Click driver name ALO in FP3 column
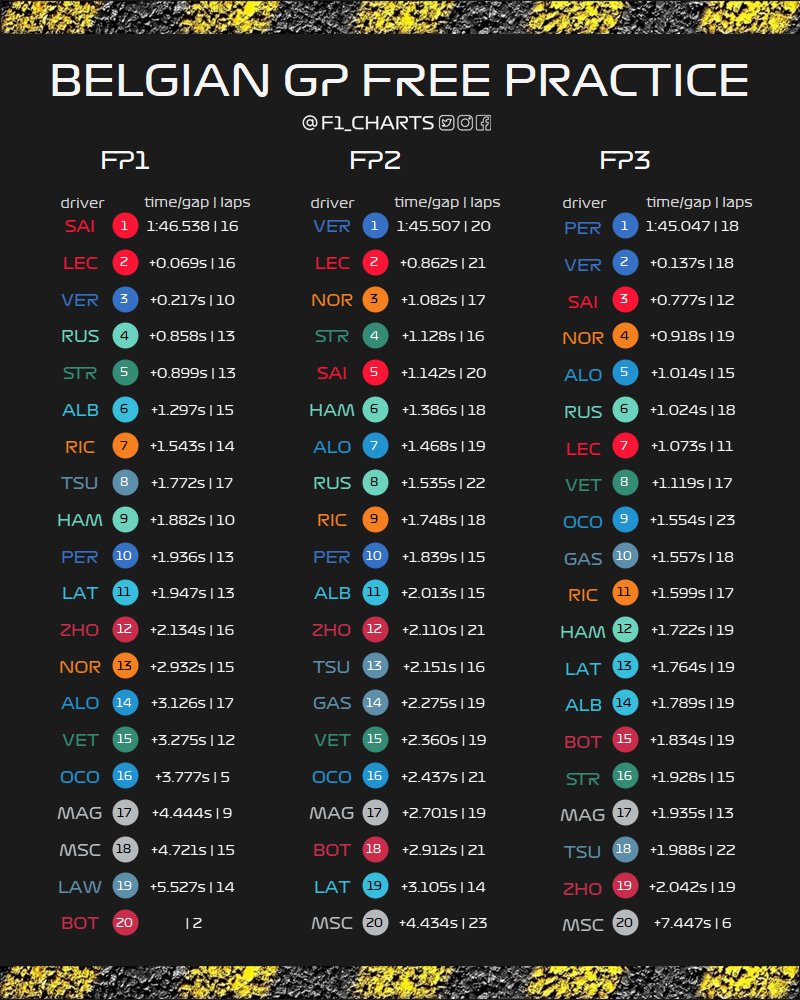Image resolution: width=800 pixels, height=1000 pixels. pos(583,375)
